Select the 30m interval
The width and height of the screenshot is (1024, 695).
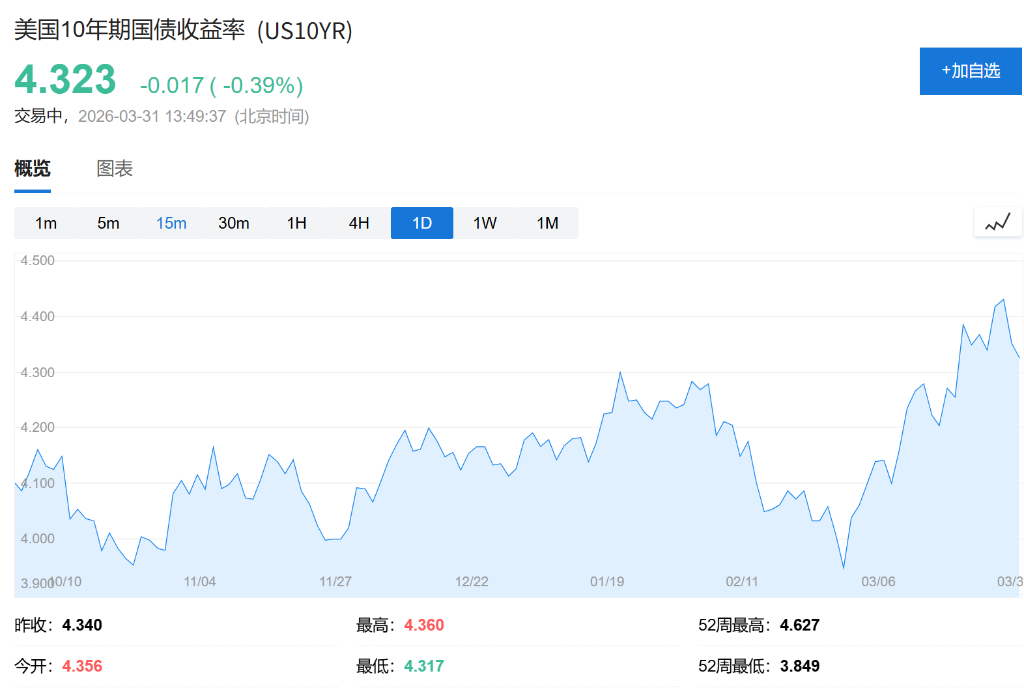(233, 222)
